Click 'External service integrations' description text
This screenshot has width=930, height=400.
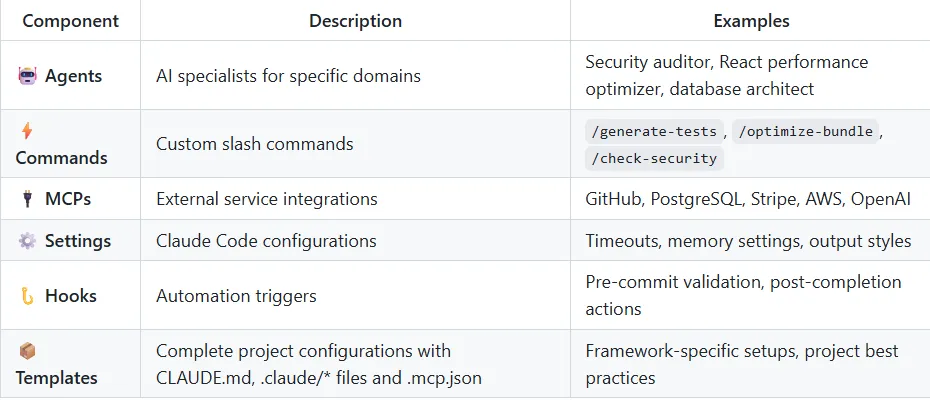point(267,199)
